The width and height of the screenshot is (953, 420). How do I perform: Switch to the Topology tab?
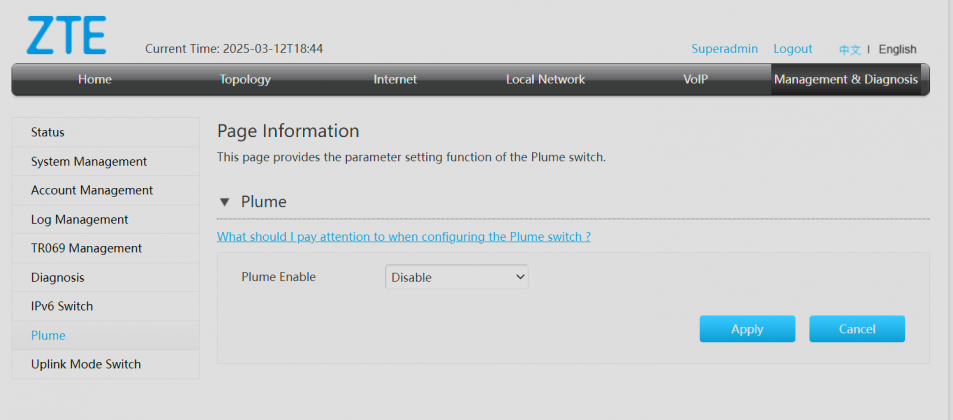(x=245, y=79)
